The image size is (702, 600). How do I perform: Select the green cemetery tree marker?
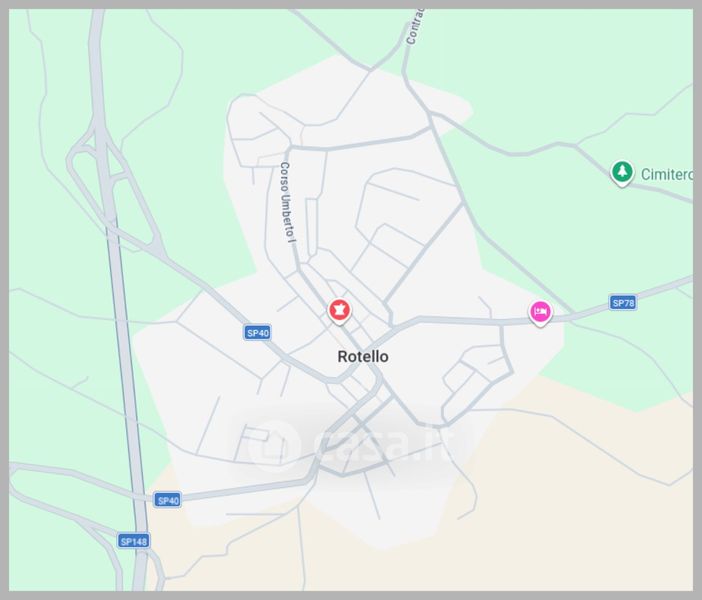(622, 173)
